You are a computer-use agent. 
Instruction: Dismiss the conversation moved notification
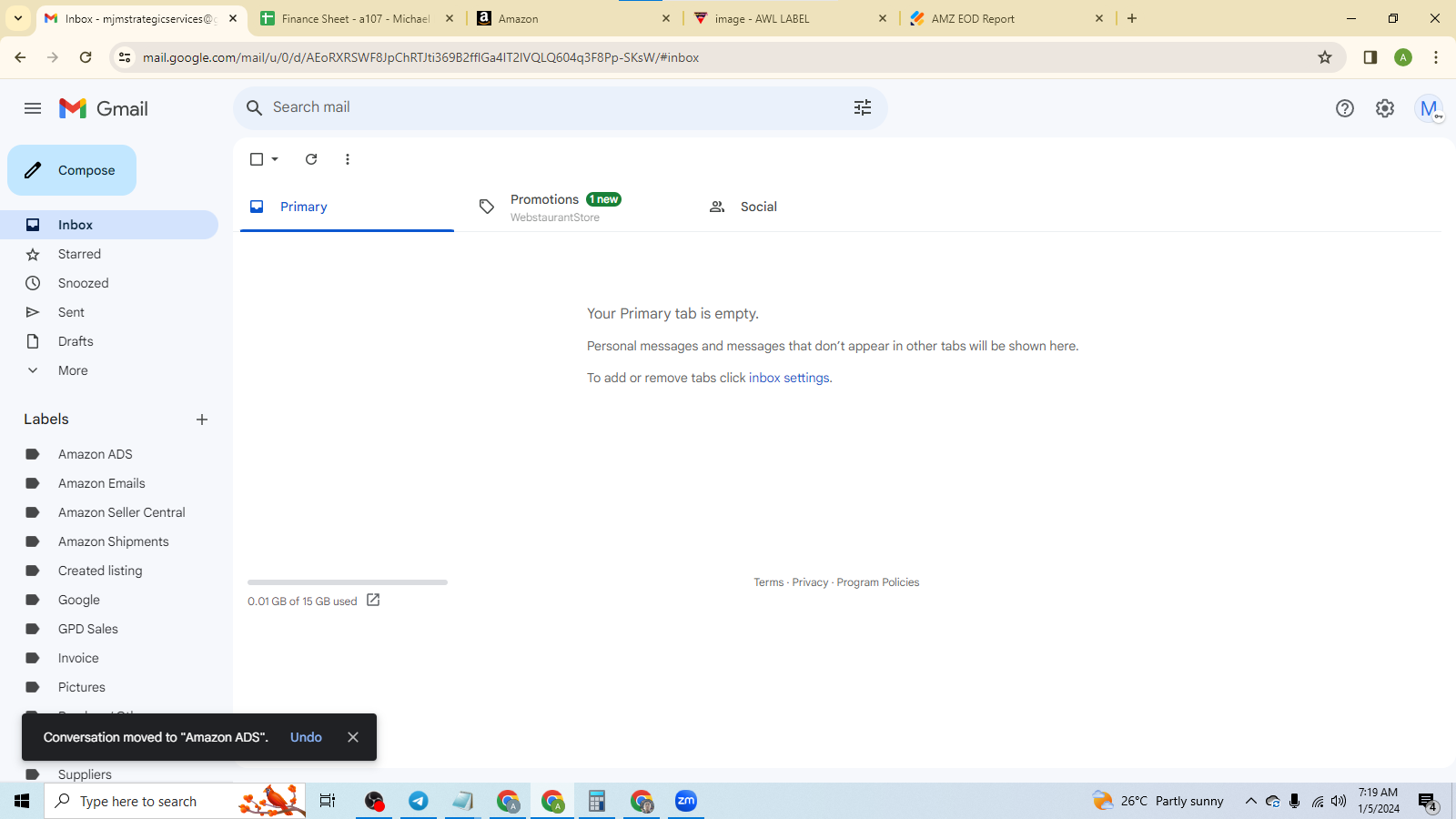click(353, 737)
